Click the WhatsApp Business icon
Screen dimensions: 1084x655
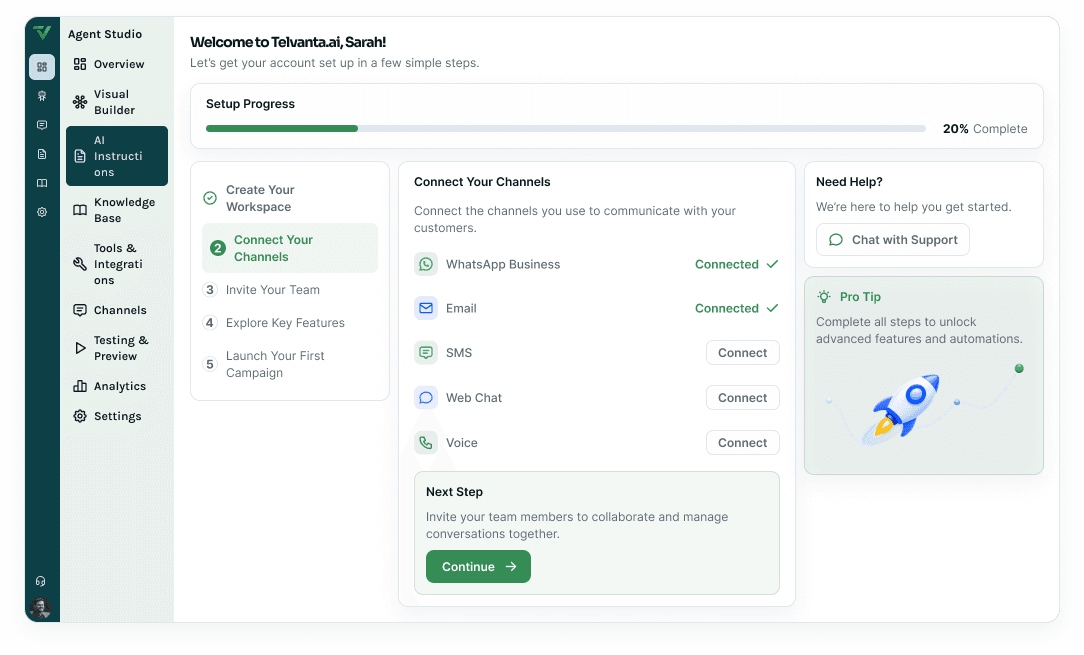click(x=426, y=264)
